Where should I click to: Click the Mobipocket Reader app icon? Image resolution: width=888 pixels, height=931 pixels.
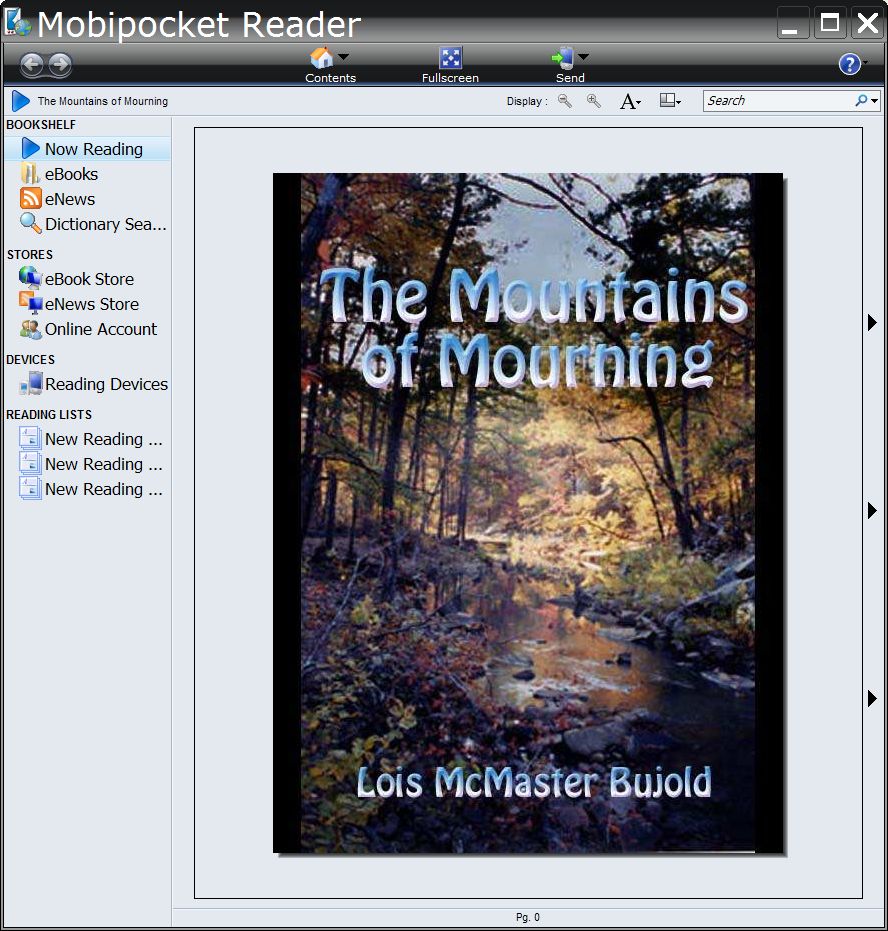click(17, 22)
